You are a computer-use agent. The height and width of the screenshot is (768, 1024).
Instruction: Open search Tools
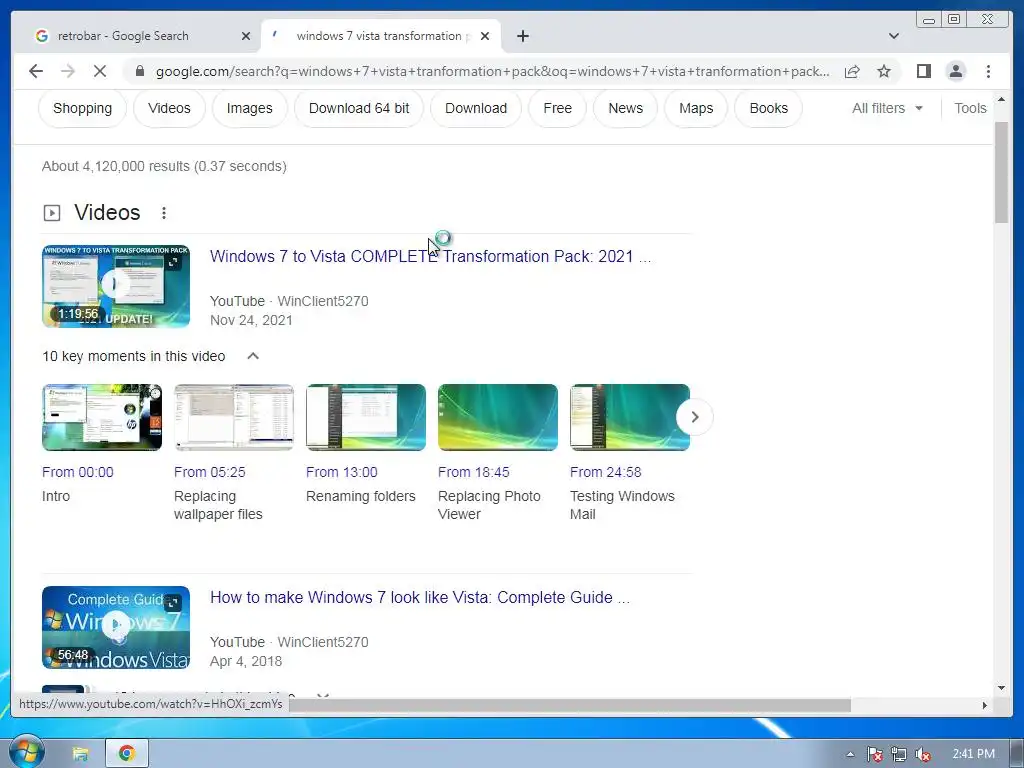tap(970, 108)
